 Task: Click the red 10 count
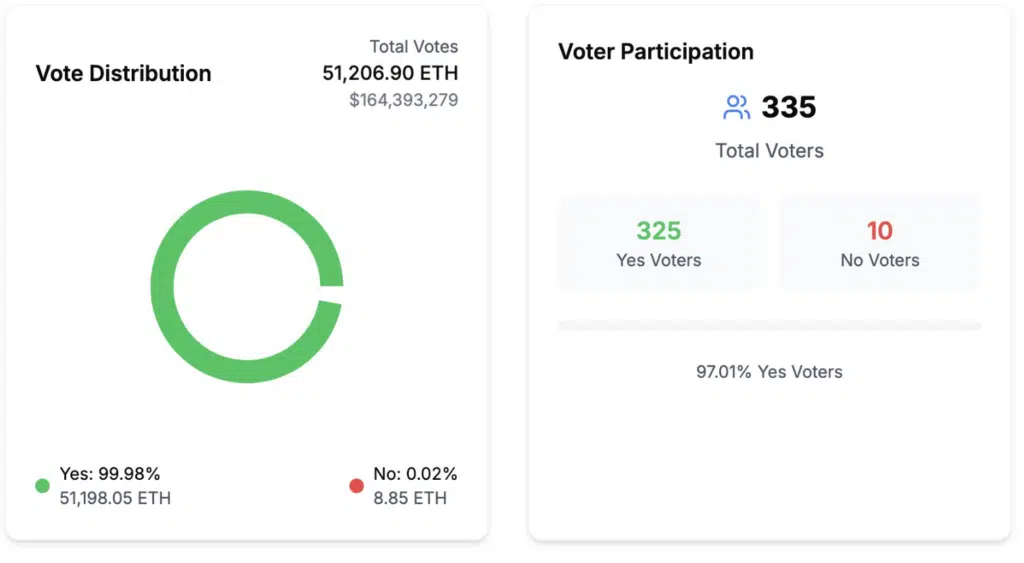(x=879, y=231)
